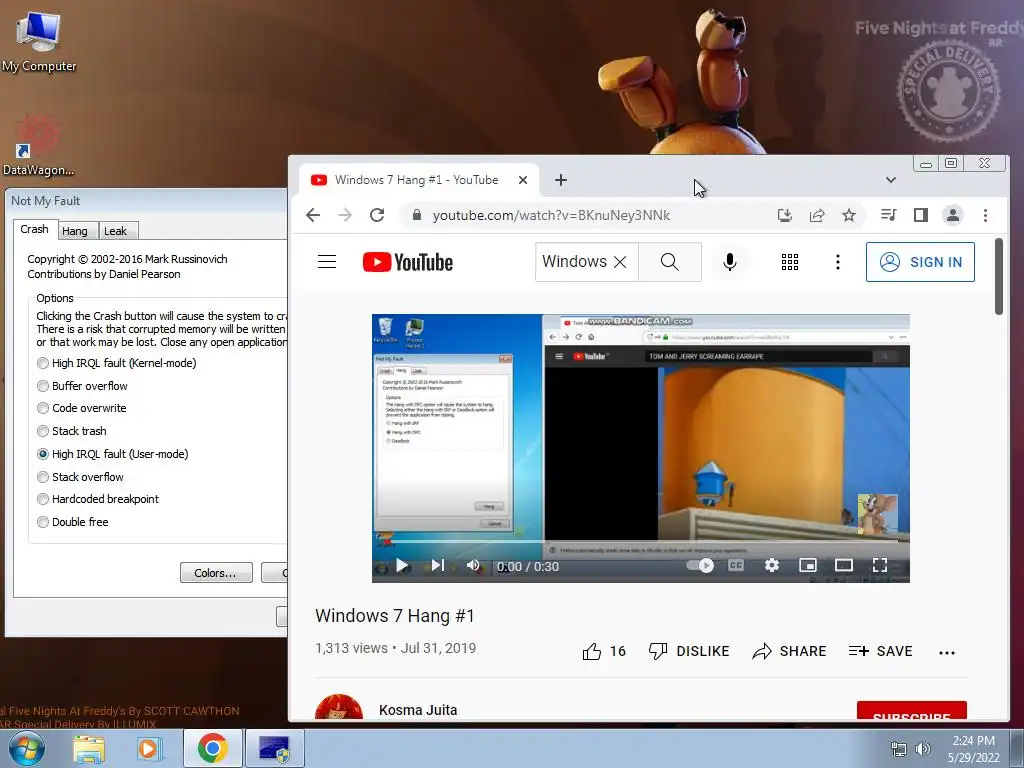Skip to next video
The height and width of the screenshot is (768, 1024).
[x=438, y=566]
